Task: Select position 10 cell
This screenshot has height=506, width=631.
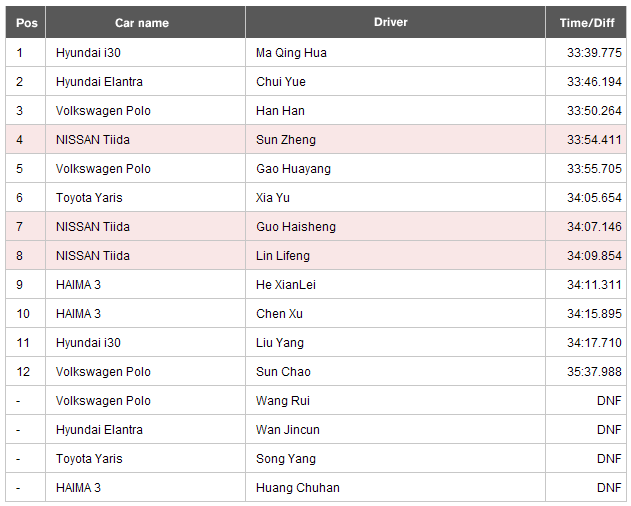Action: pos(25,314)
